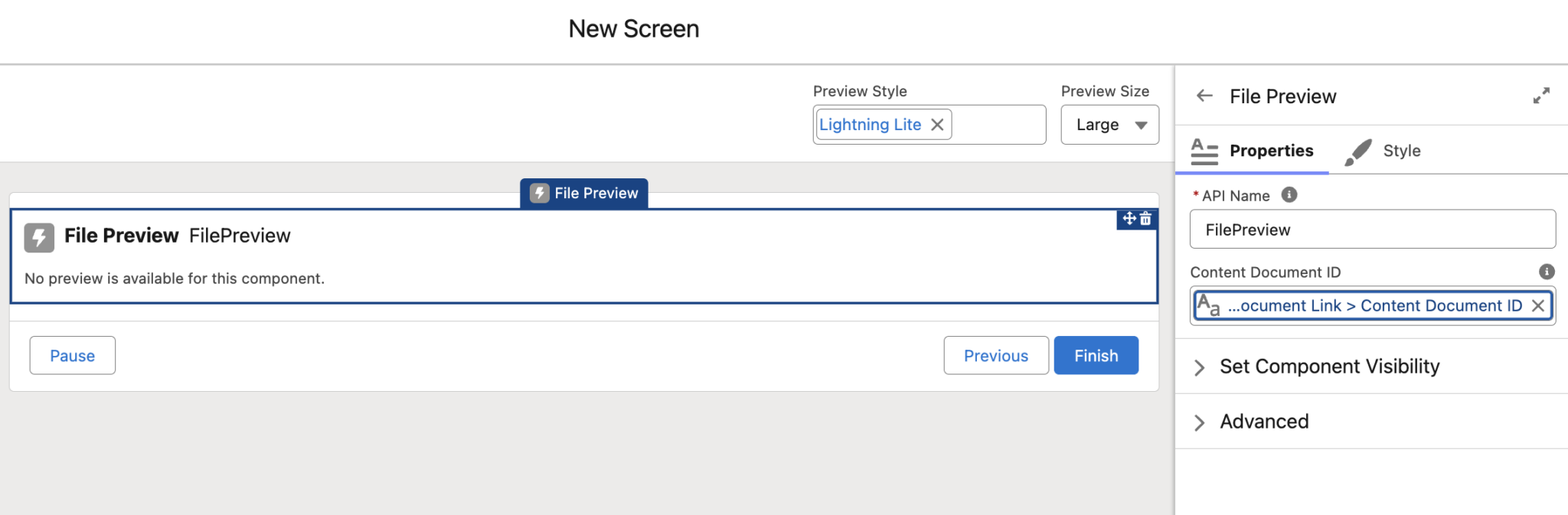
Task: Click the Finish button
Action: click(1096, 355)
